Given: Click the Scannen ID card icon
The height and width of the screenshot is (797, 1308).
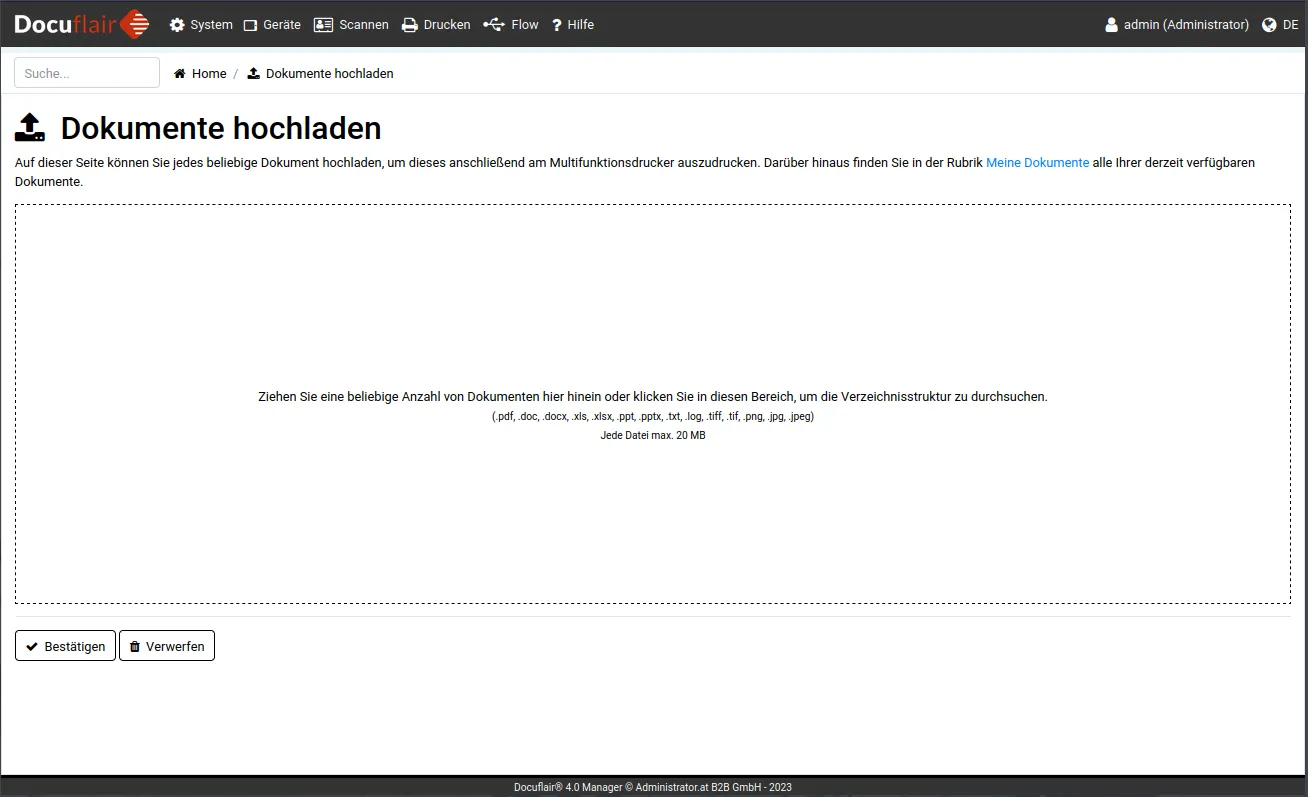Looking at the screenshot, I should click(323, 25).
